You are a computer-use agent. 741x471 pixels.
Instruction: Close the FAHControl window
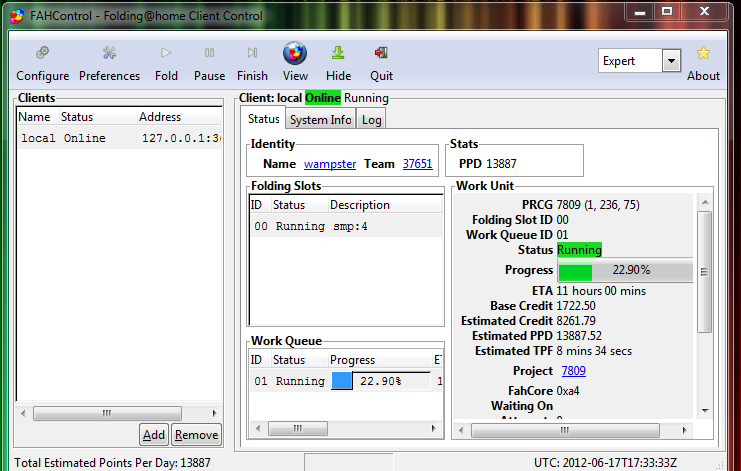tap(704, 11)
